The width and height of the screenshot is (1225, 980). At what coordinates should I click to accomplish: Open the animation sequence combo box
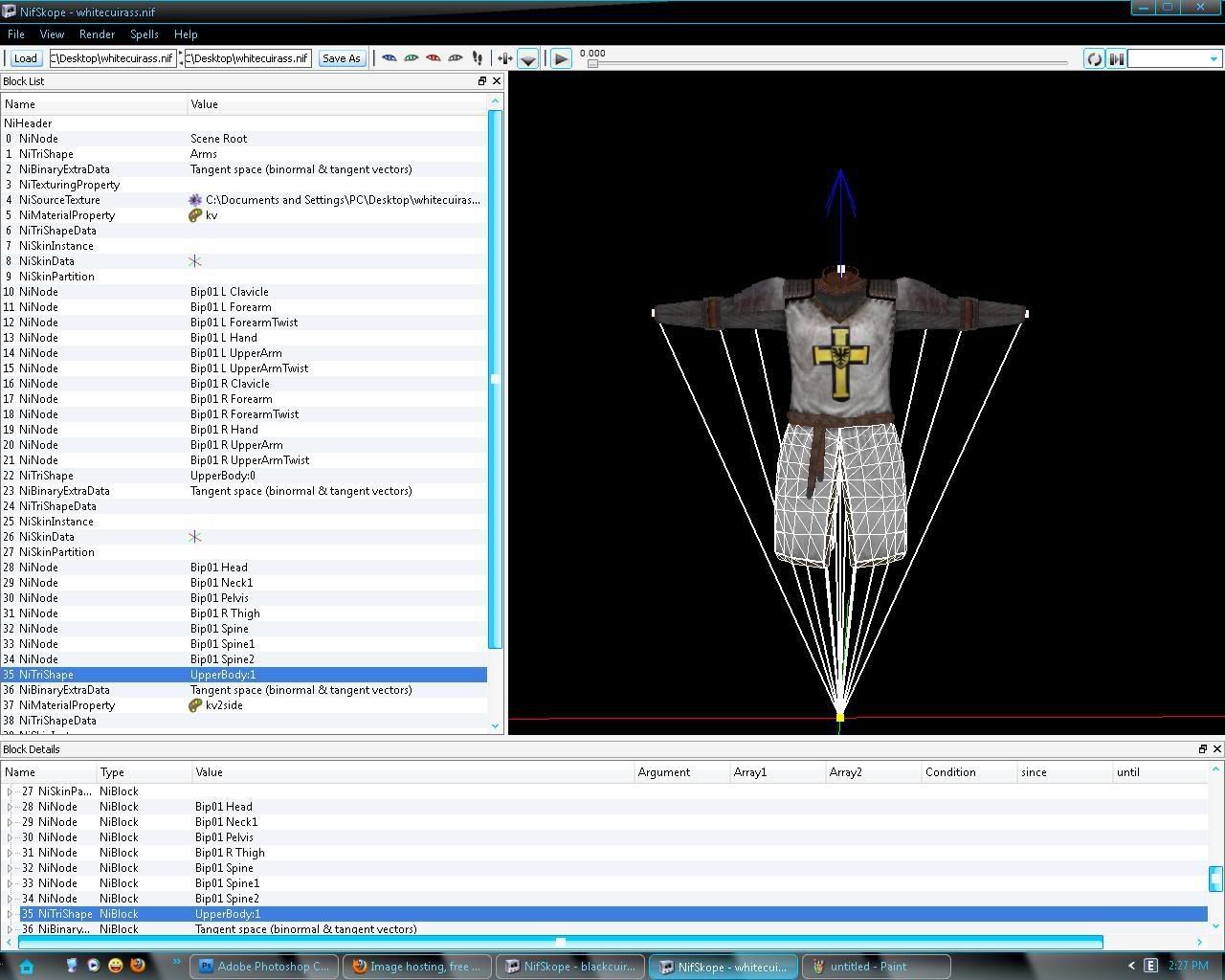pos(1174,58)
